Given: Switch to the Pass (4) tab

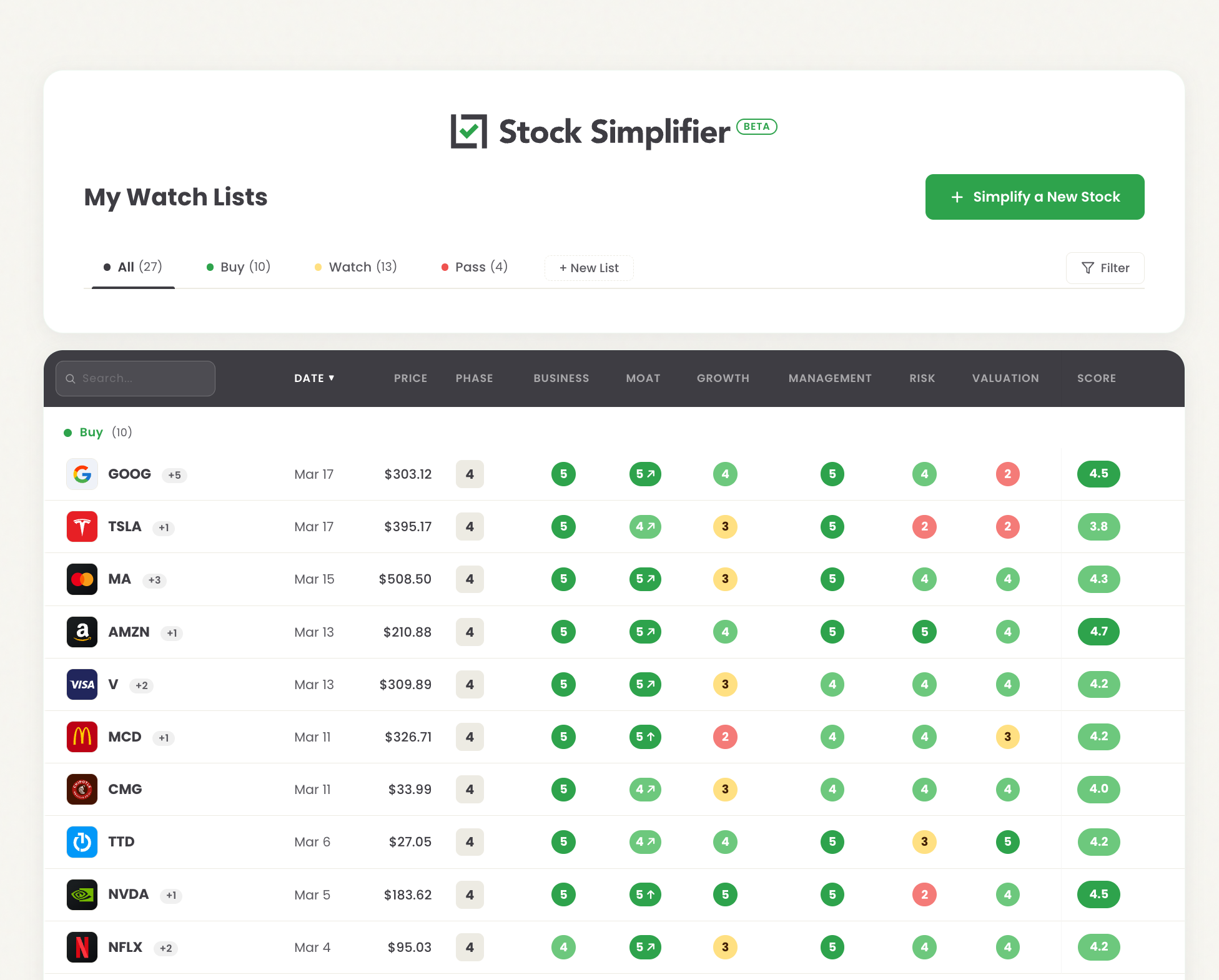Looking at the screenshot, I should click(x=474, y=267).
